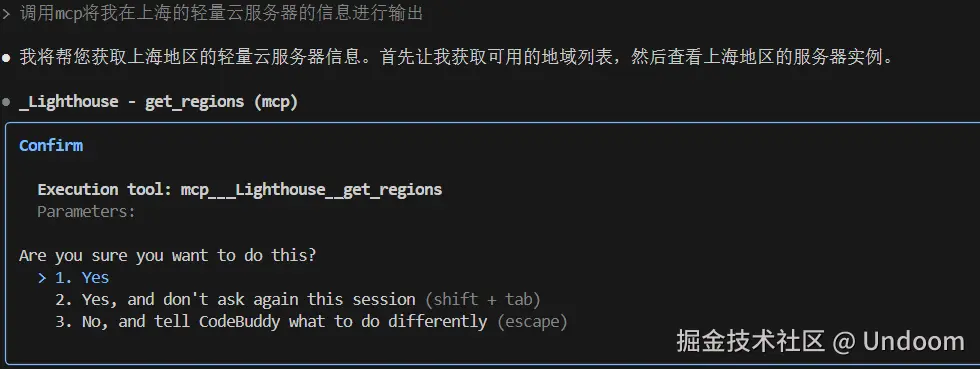The image size is (980, 369).
Task: Click the blue "Confirm" heading
Action: pyautogui.click(x=51, y=146)
